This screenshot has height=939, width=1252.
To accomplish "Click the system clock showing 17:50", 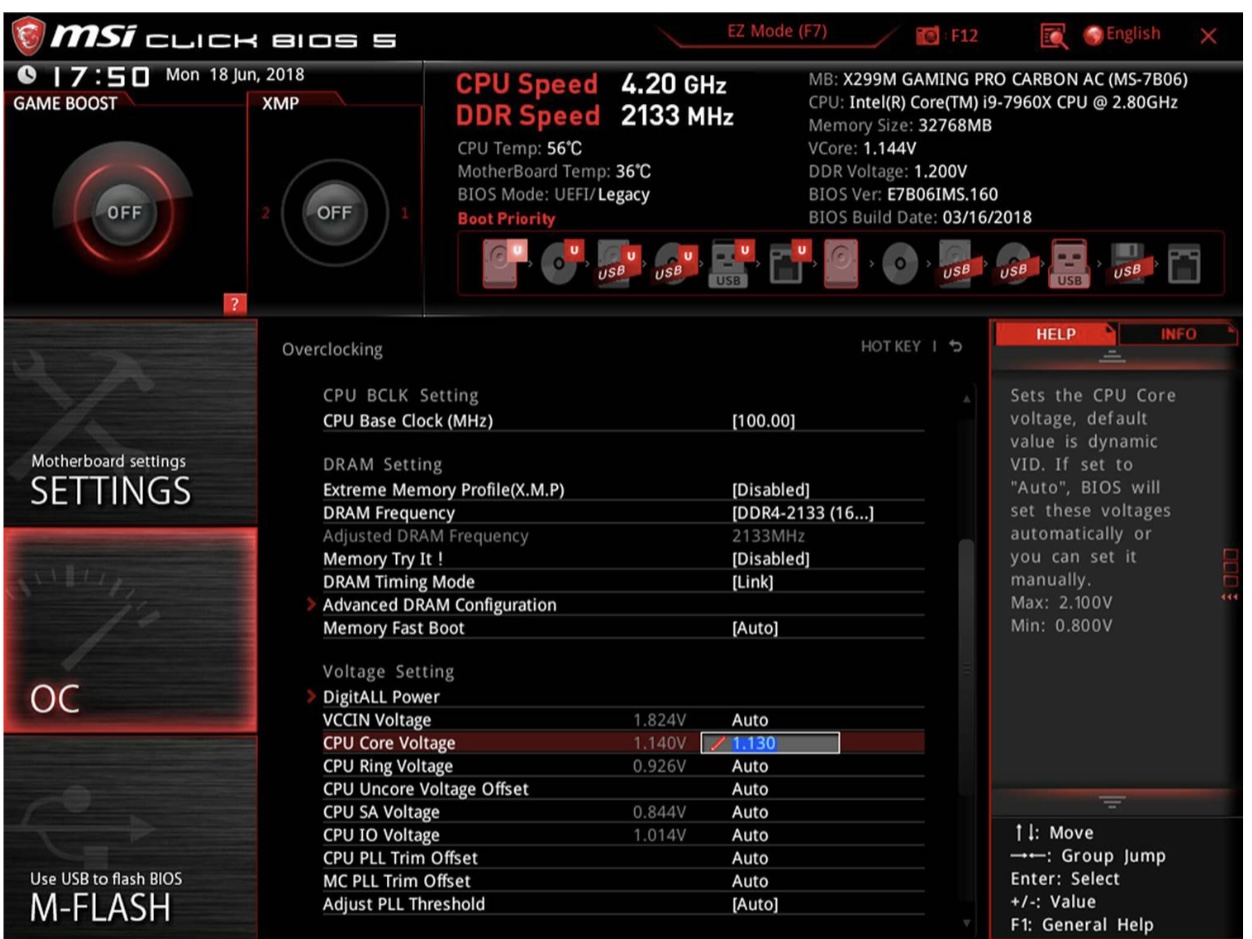I will pyautogui.click(x=100, y=76).
